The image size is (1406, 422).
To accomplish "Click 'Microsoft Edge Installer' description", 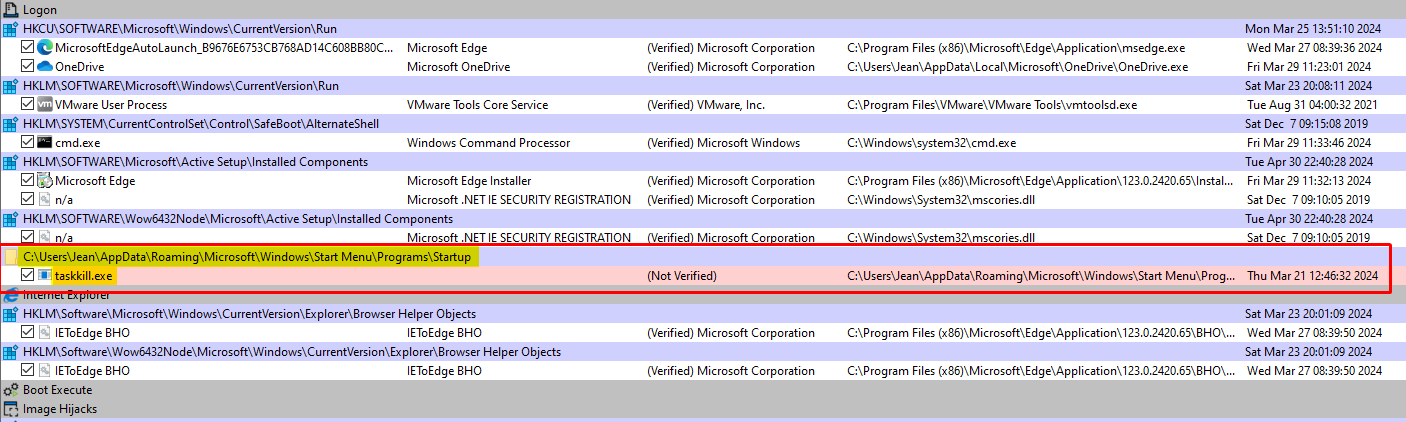I will pos(471,180).
